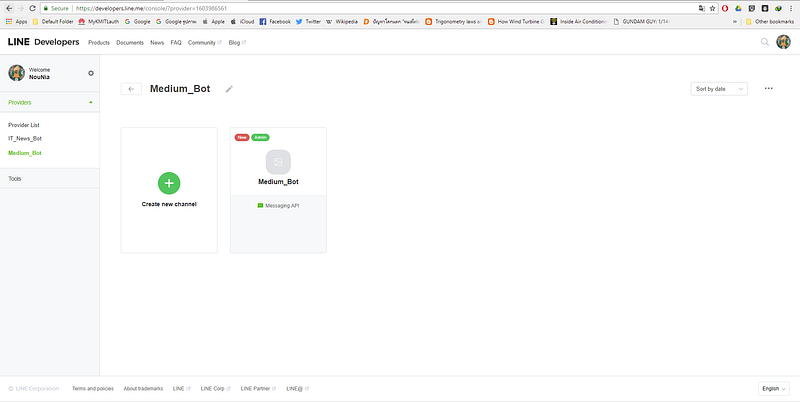Open the Chrome three-dot menu

click(791, 8)
